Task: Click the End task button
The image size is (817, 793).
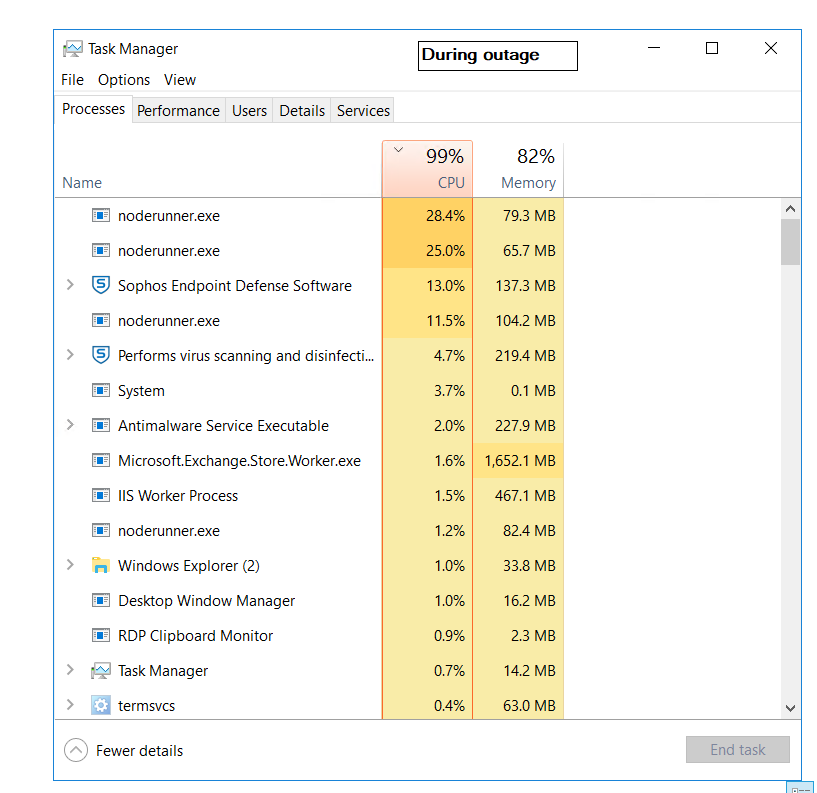Action: point(738,749)
